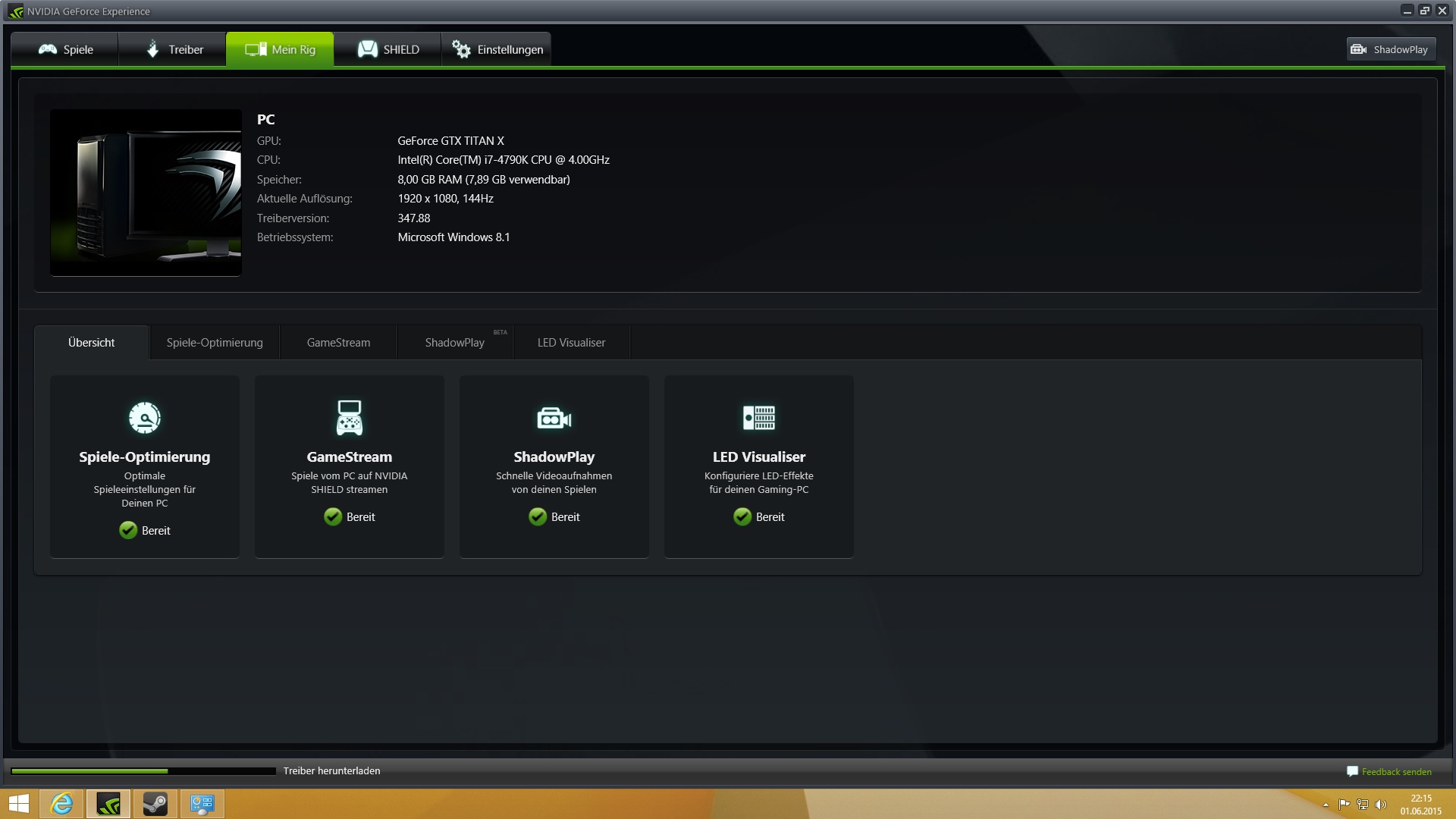Minimize the GeForce Experience window
The height and width of the screenshot is (819, 1456).
click(1407, 11)
